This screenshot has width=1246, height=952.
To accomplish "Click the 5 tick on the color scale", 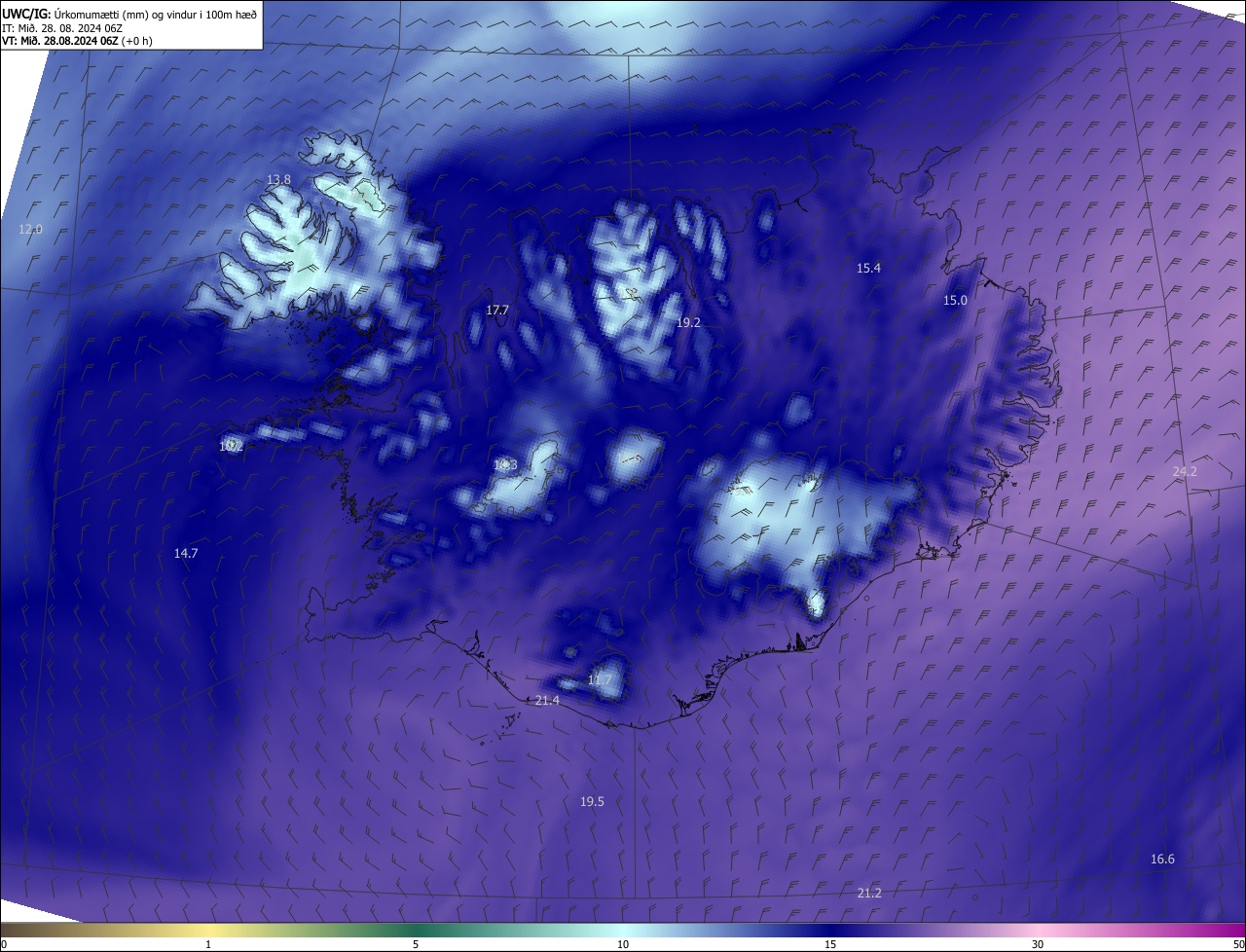I will 416,944.
